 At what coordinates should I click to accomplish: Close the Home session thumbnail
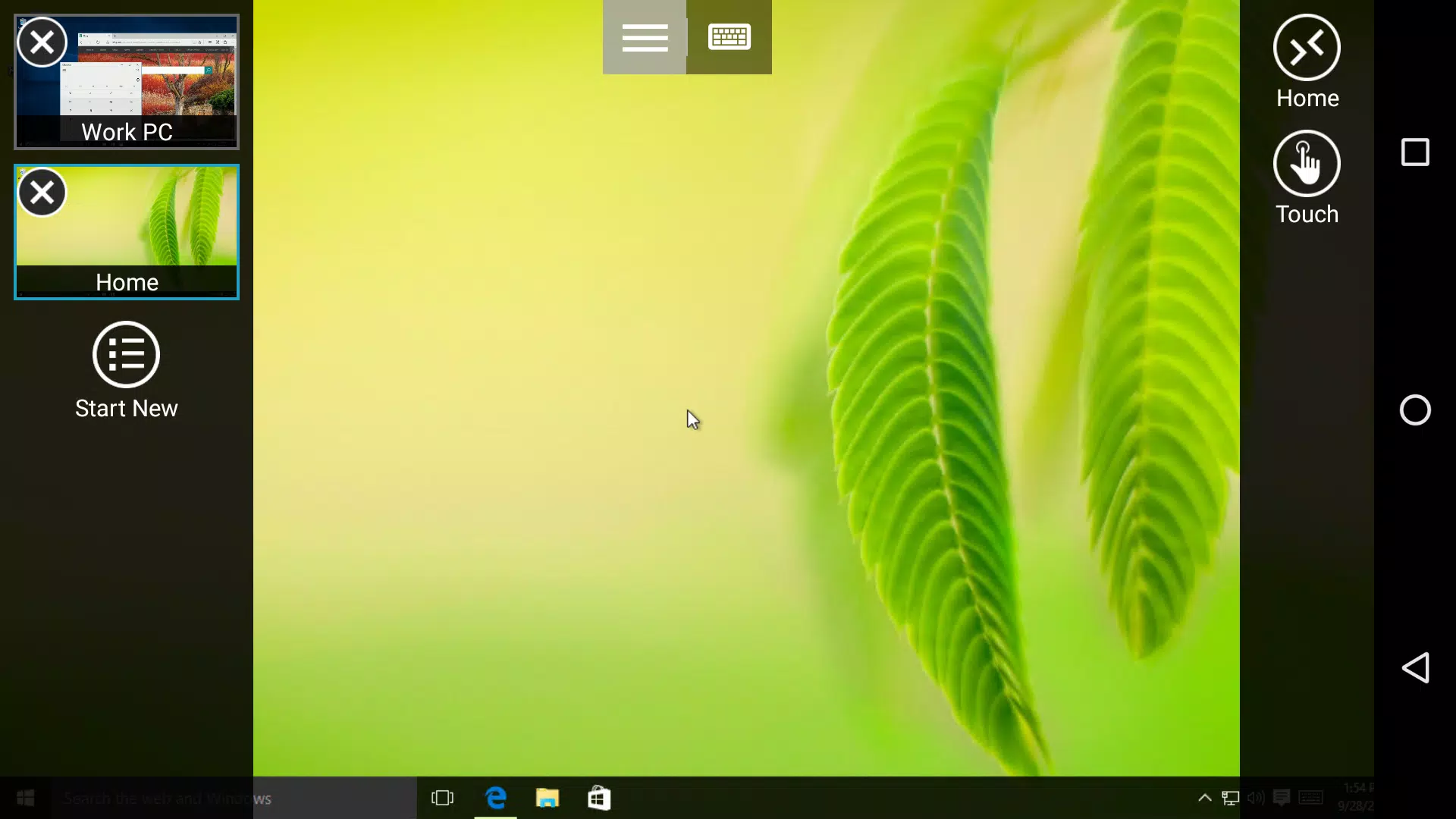coord(42,192)
